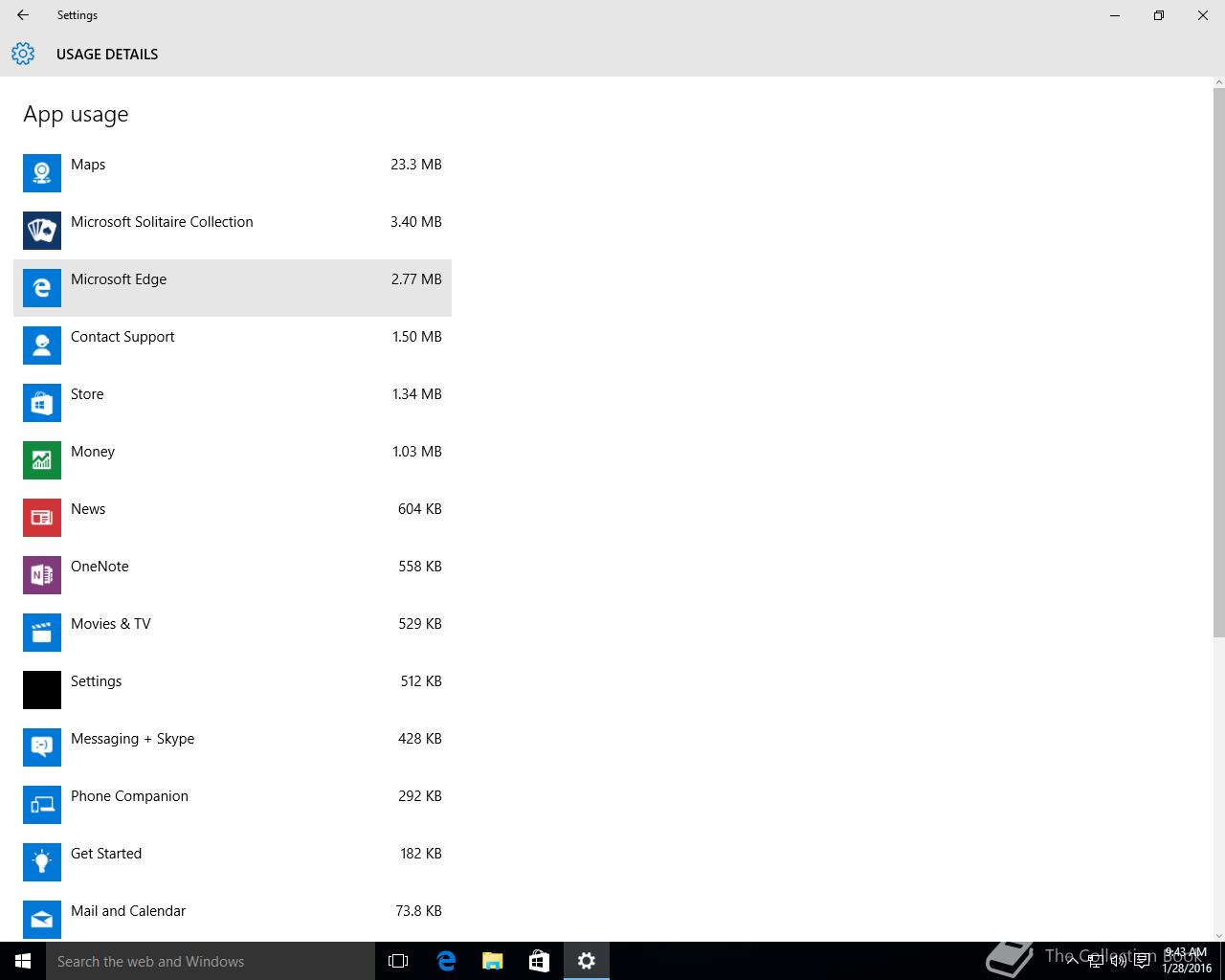Screen dimensions: 1225x980
Task: Click the 3.40 MB usage value
Action: pyautogui.click(x=416, y=222)
